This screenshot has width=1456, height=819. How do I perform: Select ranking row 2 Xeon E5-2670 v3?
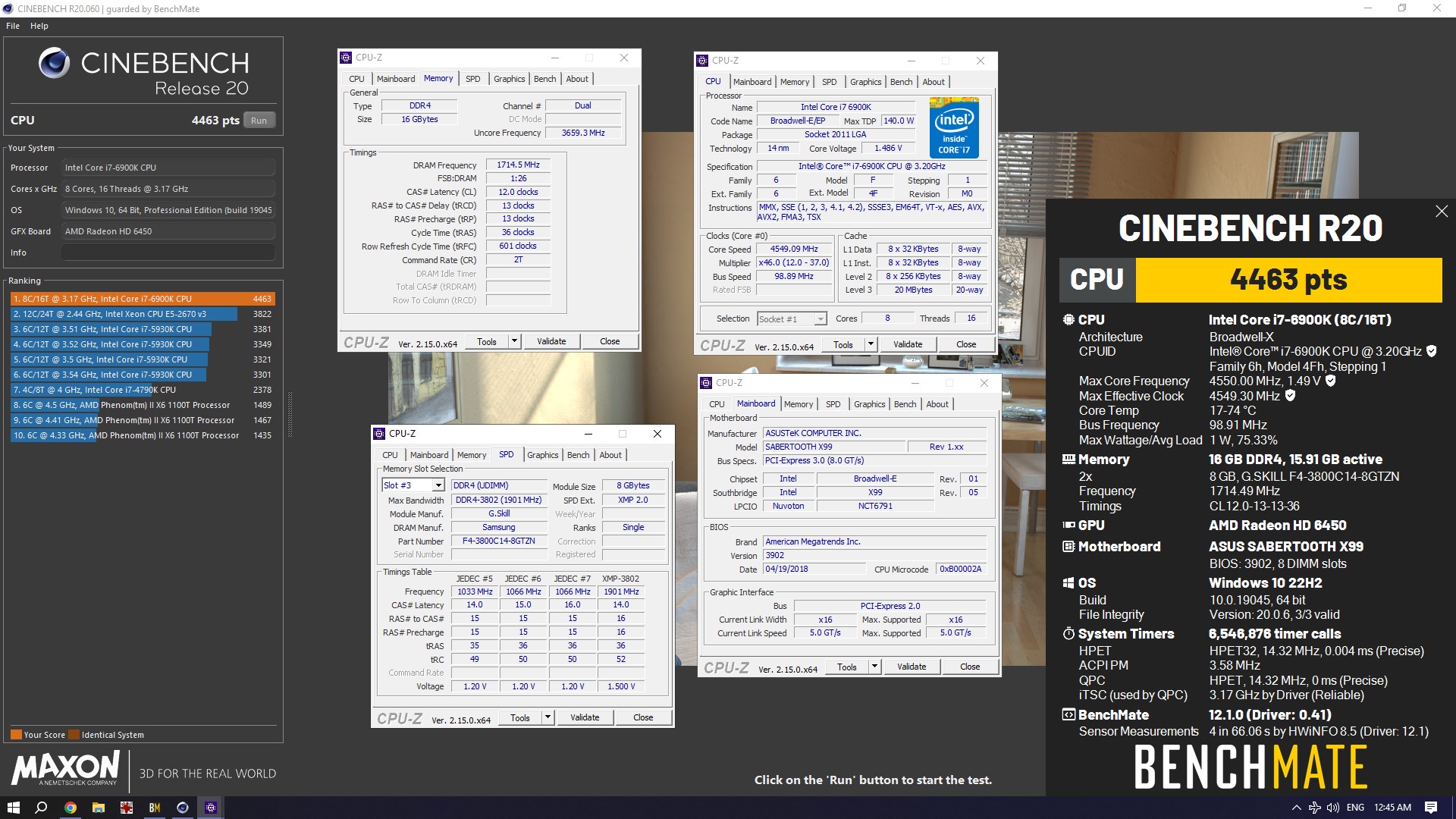(x=143, y=314)
